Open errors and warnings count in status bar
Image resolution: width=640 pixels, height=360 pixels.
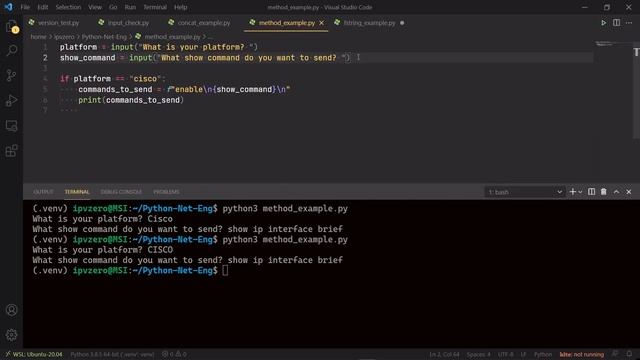(174, 354)
